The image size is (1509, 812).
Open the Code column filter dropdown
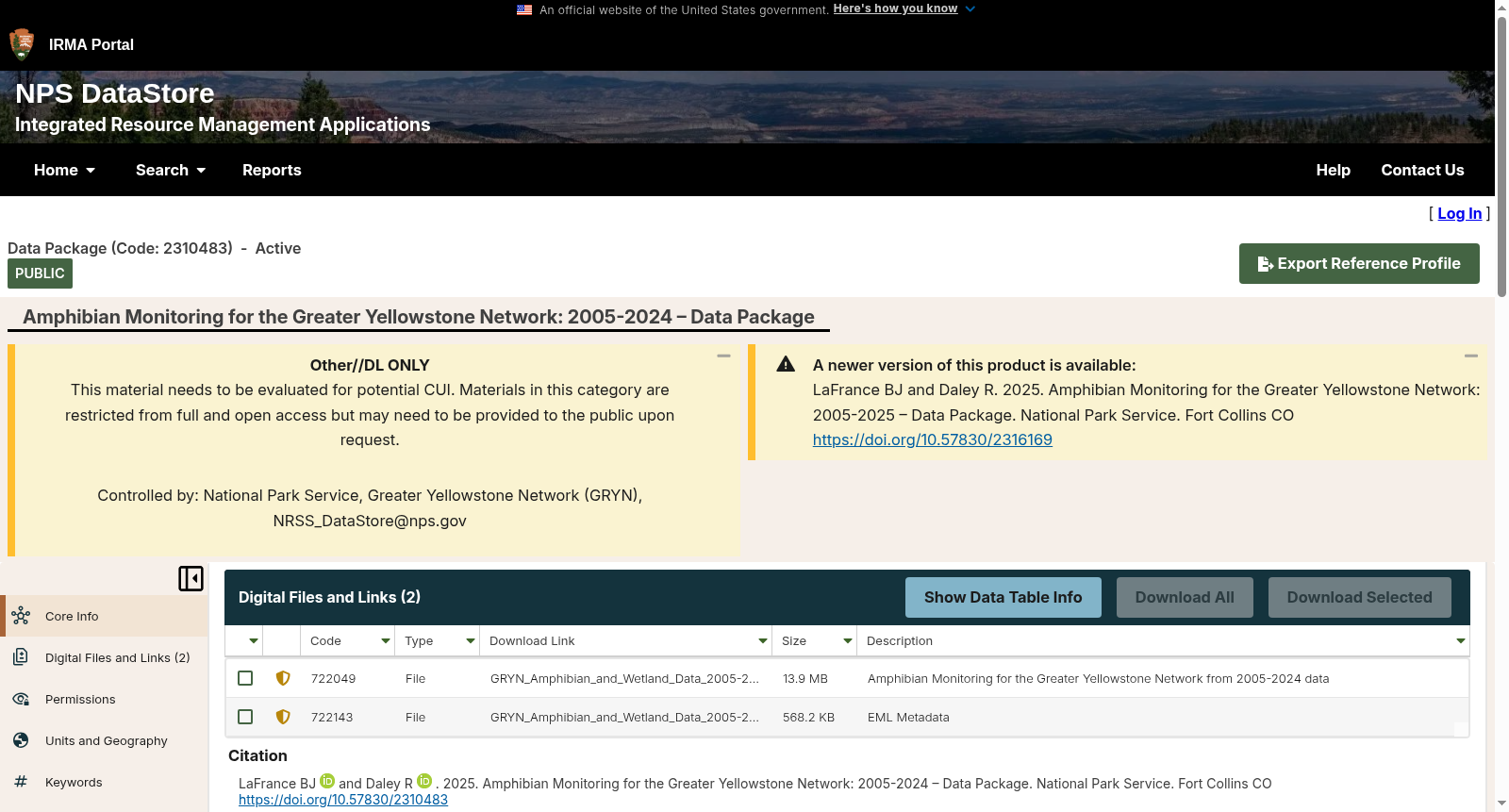[x=386, y=641]
